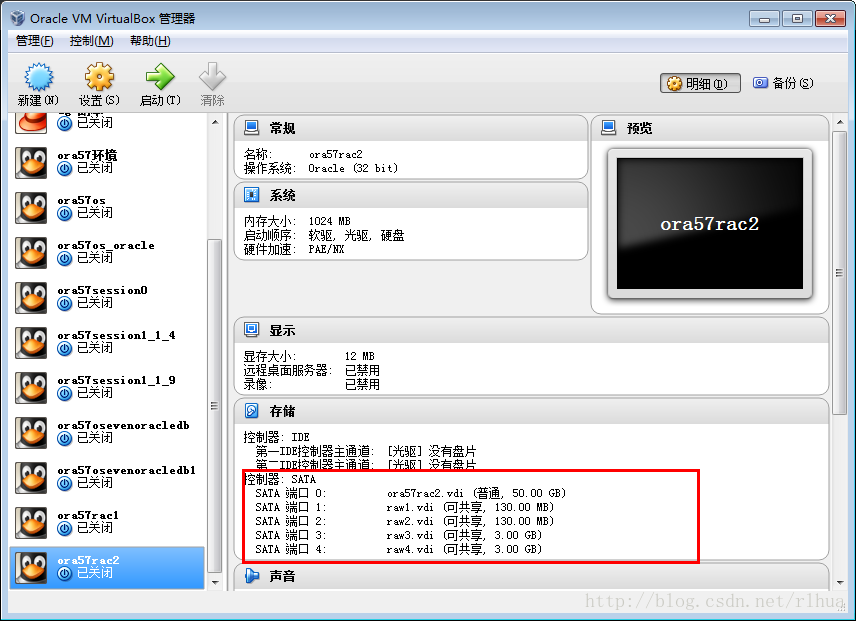Click the 12 MB video memory value

pos(359,356)
